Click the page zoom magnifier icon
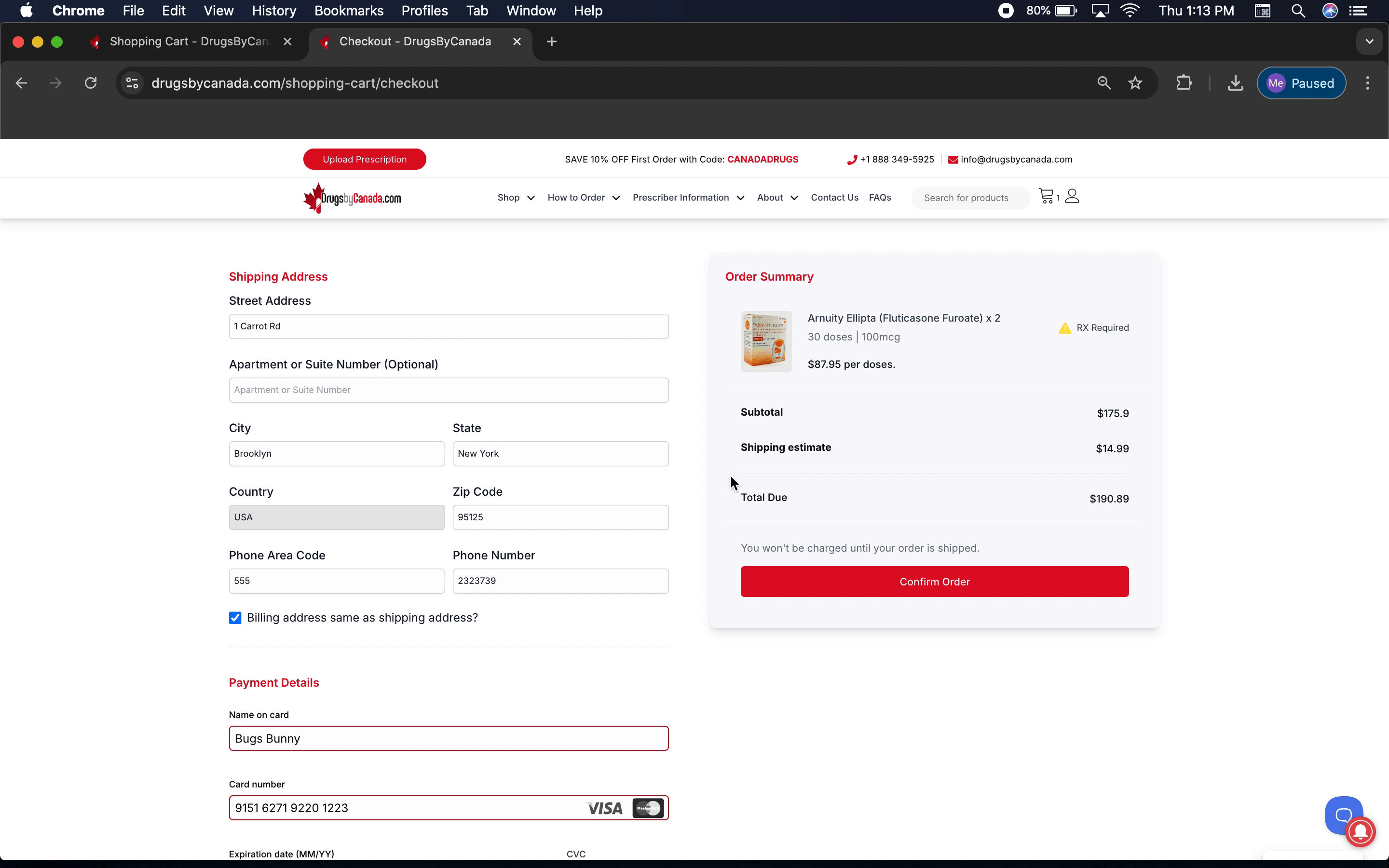The width and height of the screenshot is (1389, 868). point(1104,83)
